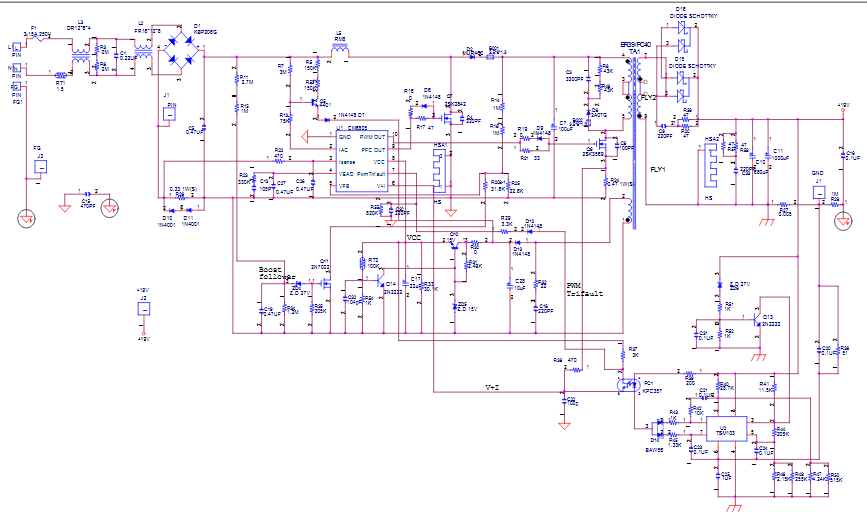The width and height of the screenshot is (867, 530).
Task: Click the F1 3.15A fuse symbol
Action: 37,39
